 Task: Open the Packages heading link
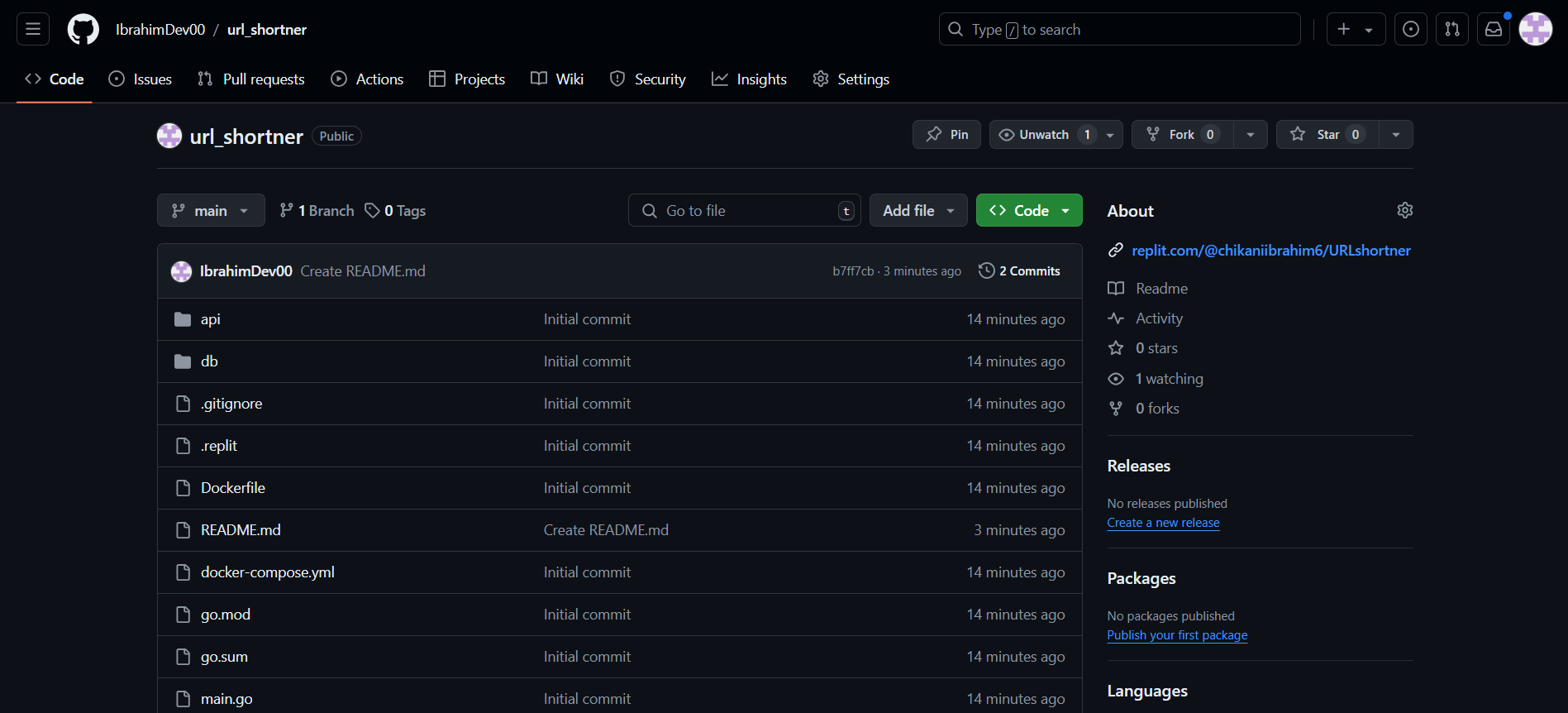coord(1141,578)
